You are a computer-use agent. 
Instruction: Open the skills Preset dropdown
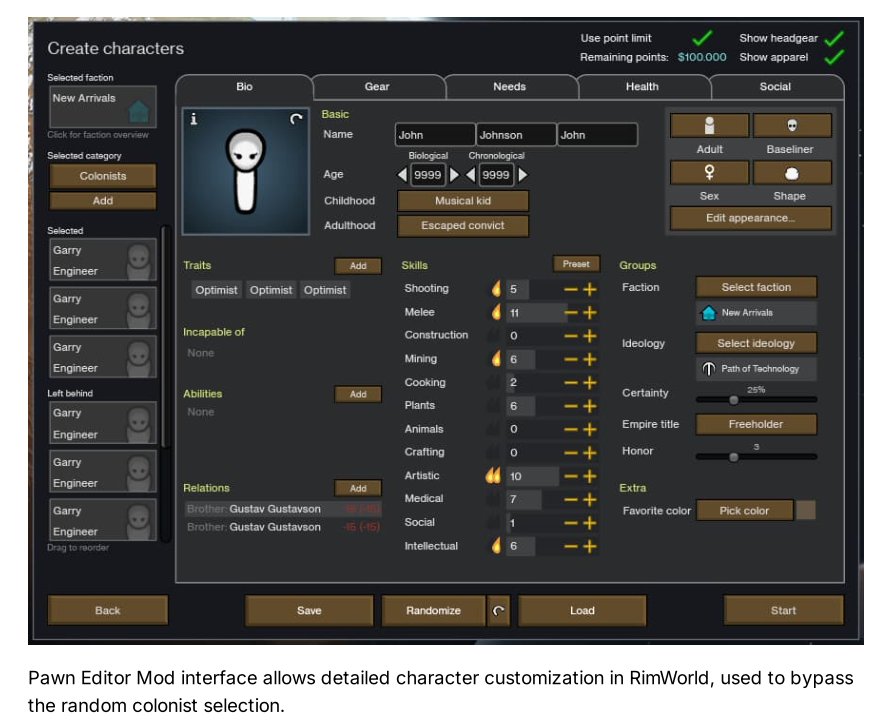pos(576,264)
